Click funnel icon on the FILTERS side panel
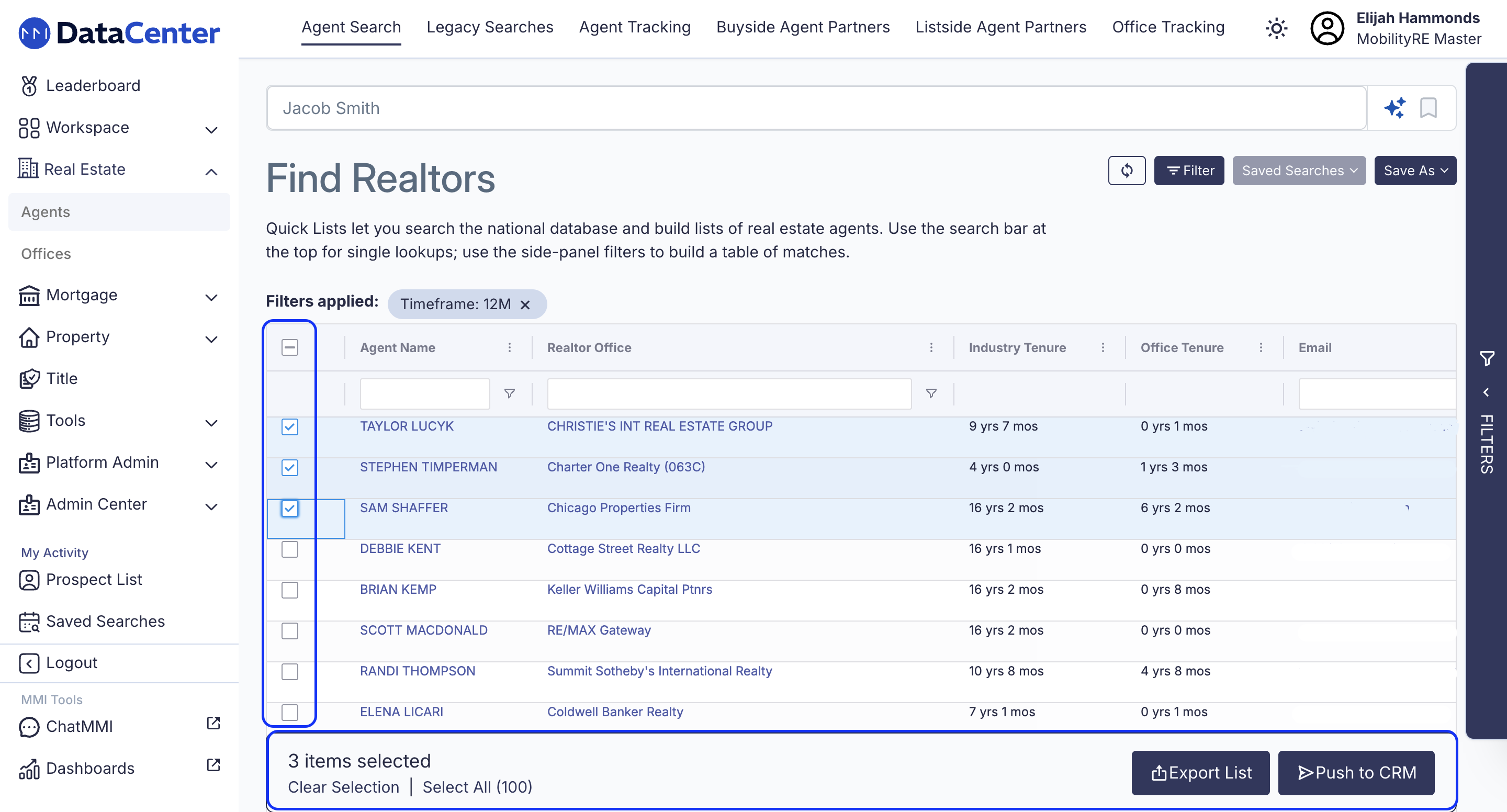This screenshot has height=812, width=1507. (x=1487, y=358)
